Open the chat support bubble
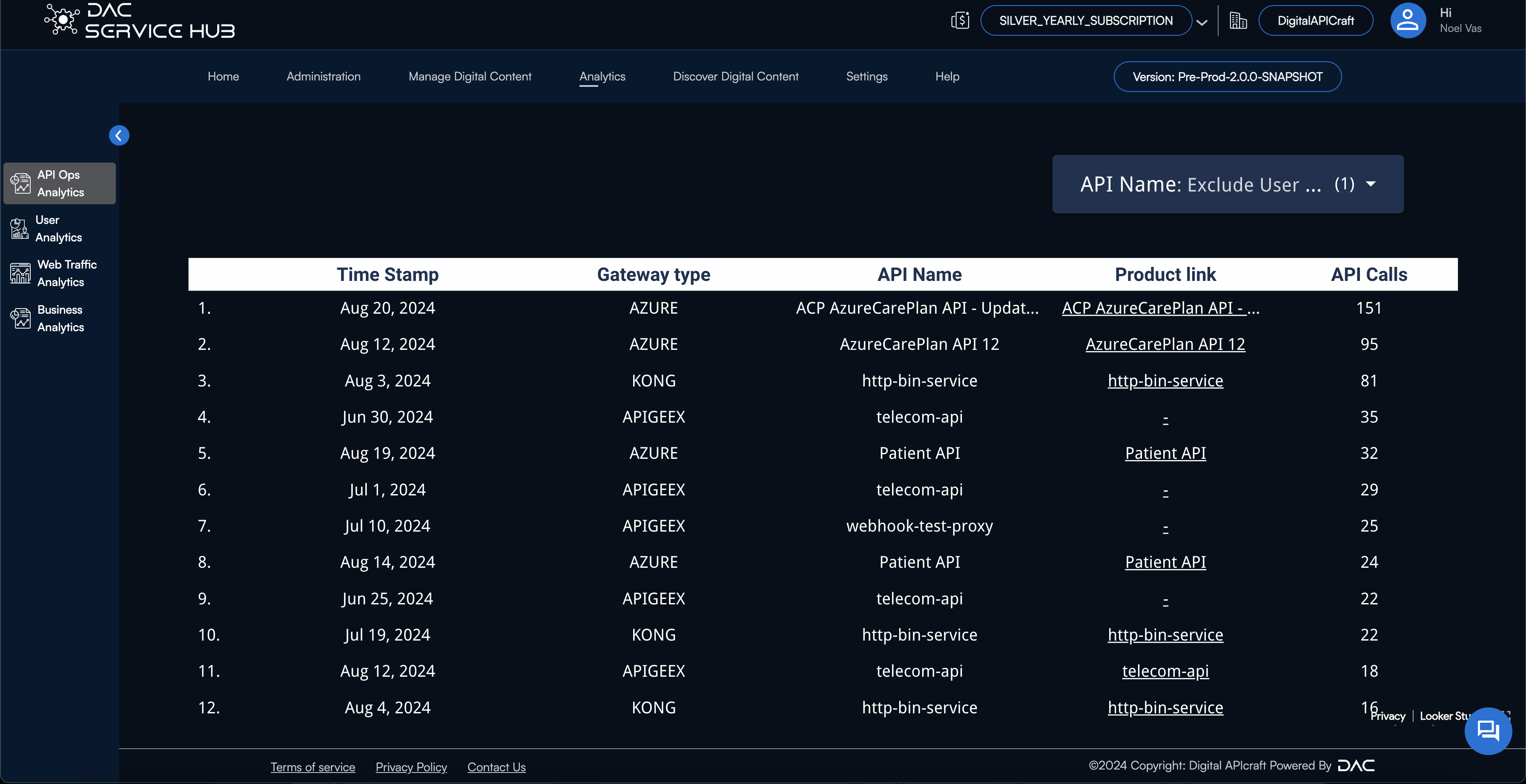The image size is (1526, 784). [x=1488, y=731]
